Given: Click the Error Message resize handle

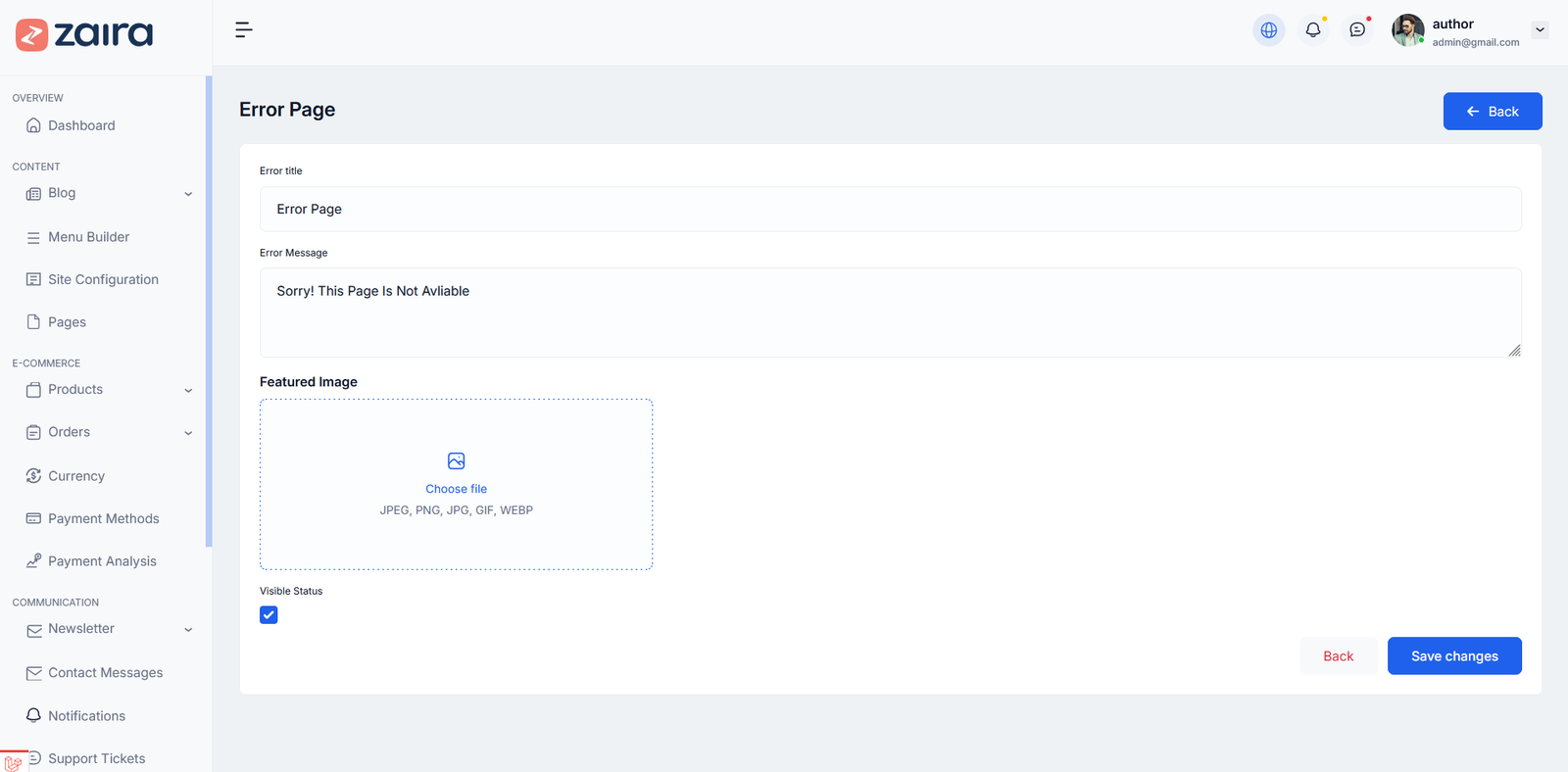Looking at the screenshot, I should (1514, 351).
